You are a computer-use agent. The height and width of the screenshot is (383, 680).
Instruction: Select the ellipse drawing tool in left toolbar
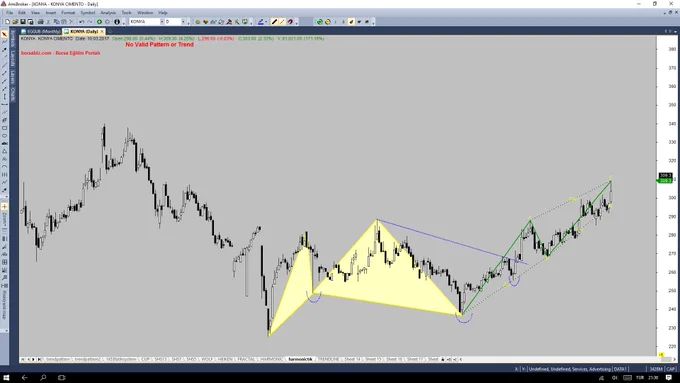[4, 136]
